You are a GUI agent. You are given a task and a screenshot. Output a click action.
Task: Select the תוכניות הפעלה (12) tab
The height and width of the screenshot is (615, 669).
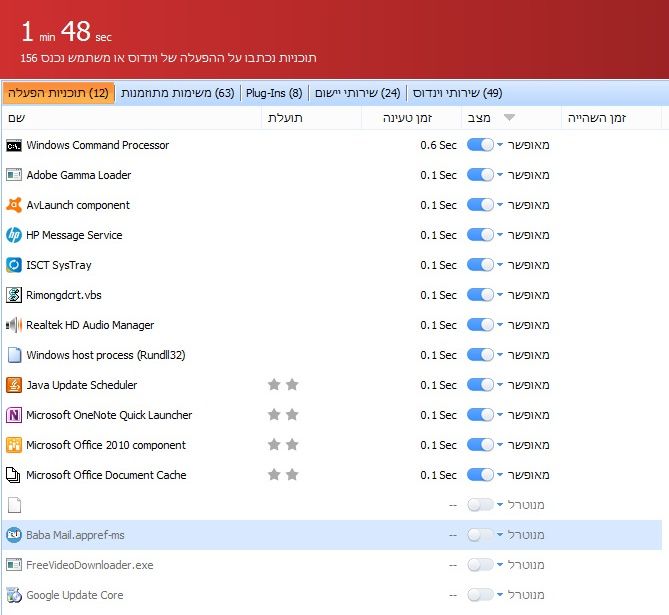[x=58, y=93]
